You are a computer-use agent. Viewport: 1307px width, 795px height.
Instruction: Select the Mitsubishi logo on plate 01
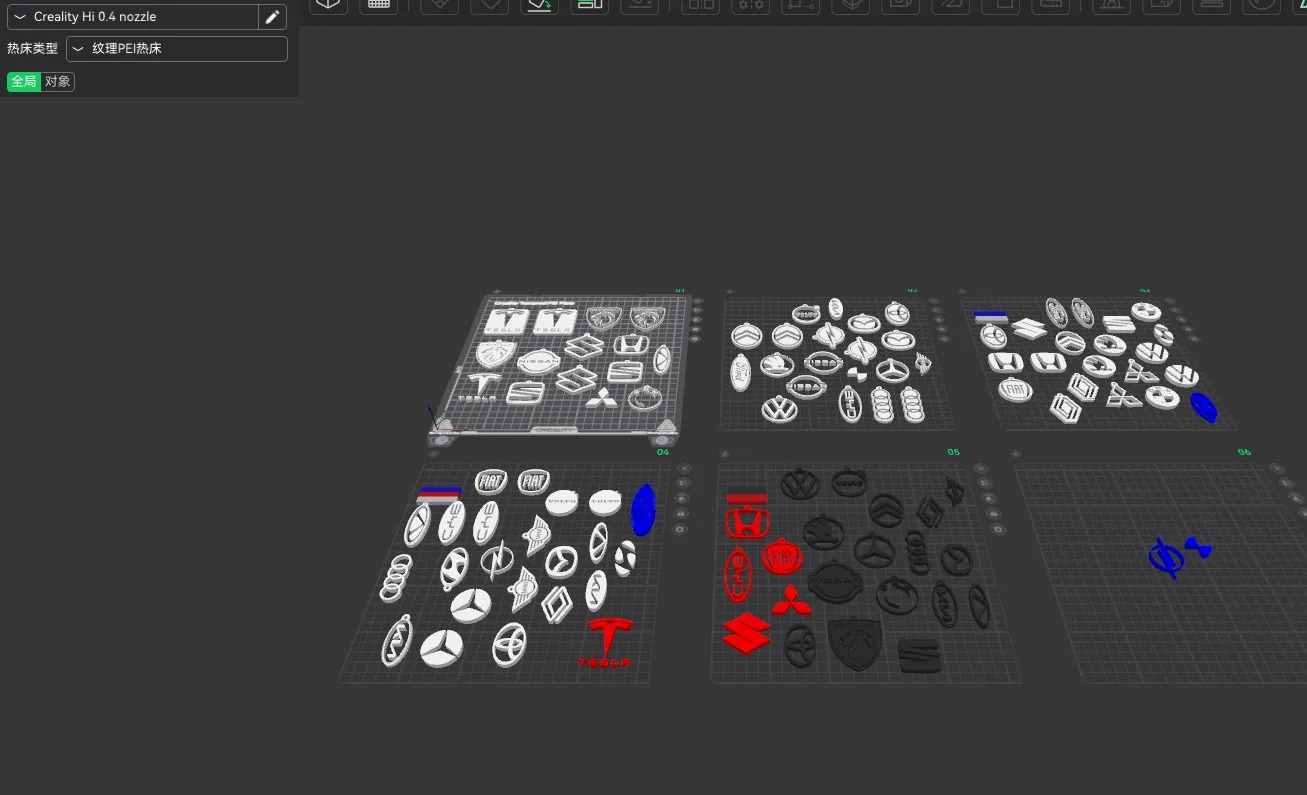click(x=600, y=401)
